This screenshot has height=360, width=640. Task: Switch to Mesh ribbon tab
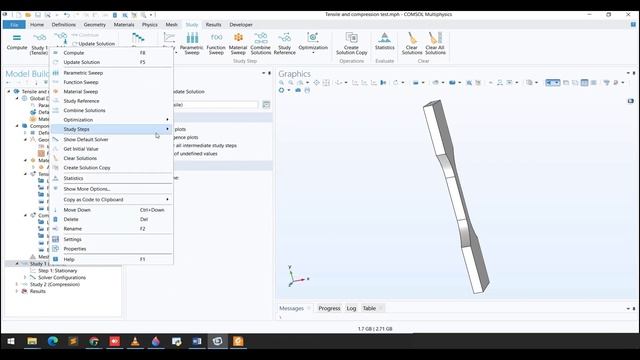tap(171, 24)
